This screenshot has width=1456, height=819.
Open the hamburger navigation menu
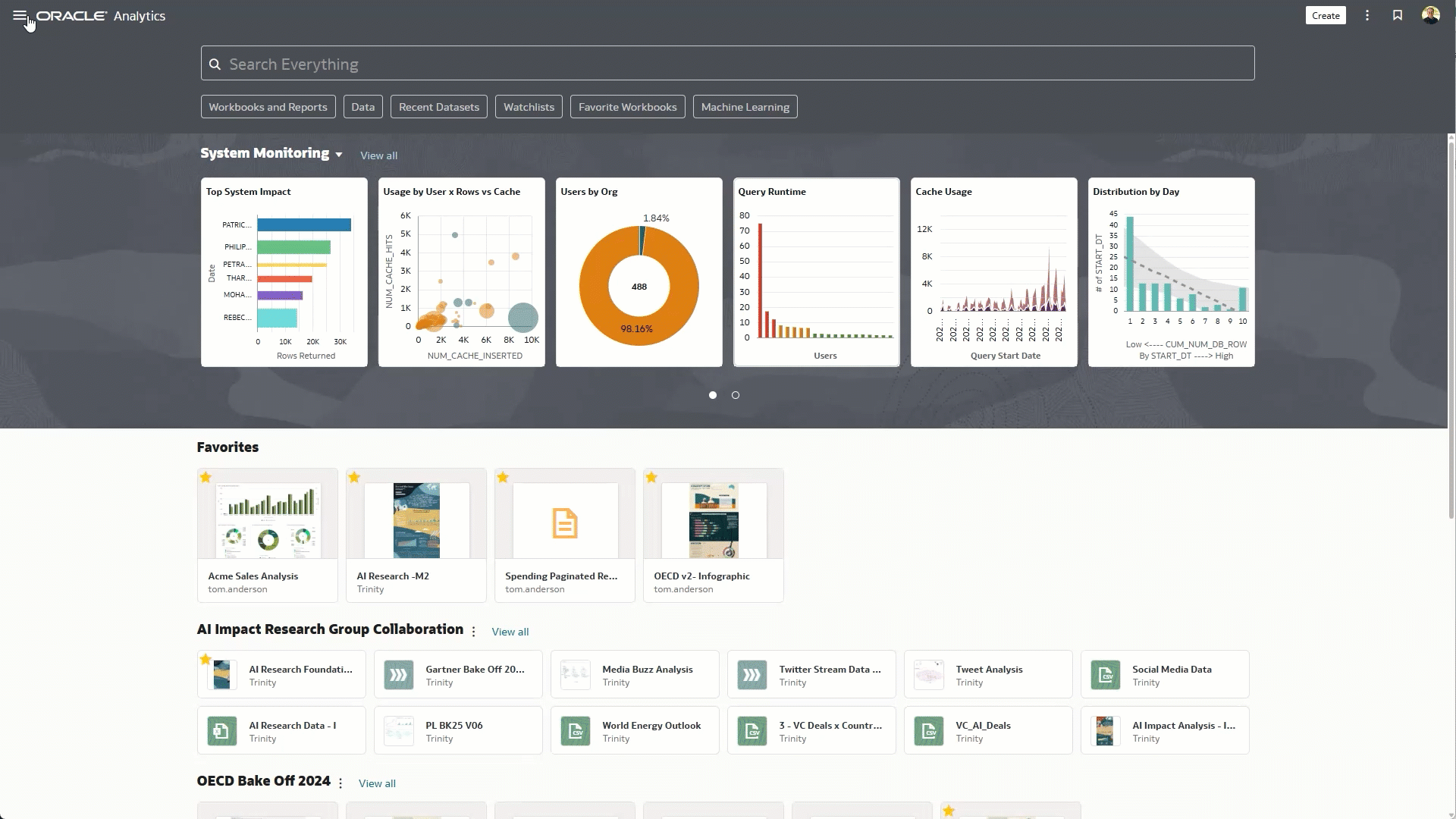click(20, 16)
